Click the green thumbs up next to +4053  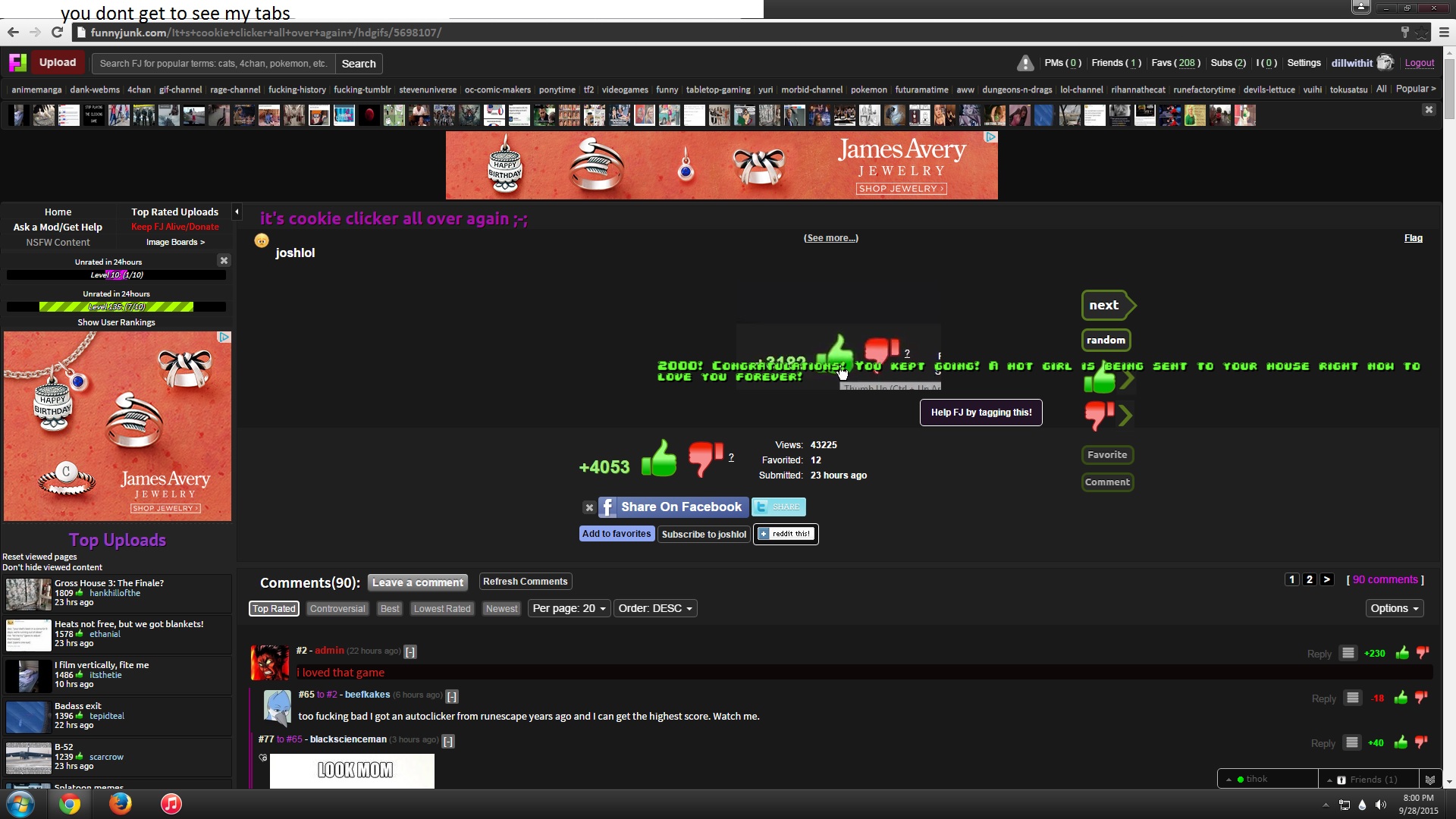pyautogui.click(x=658, y=460)
